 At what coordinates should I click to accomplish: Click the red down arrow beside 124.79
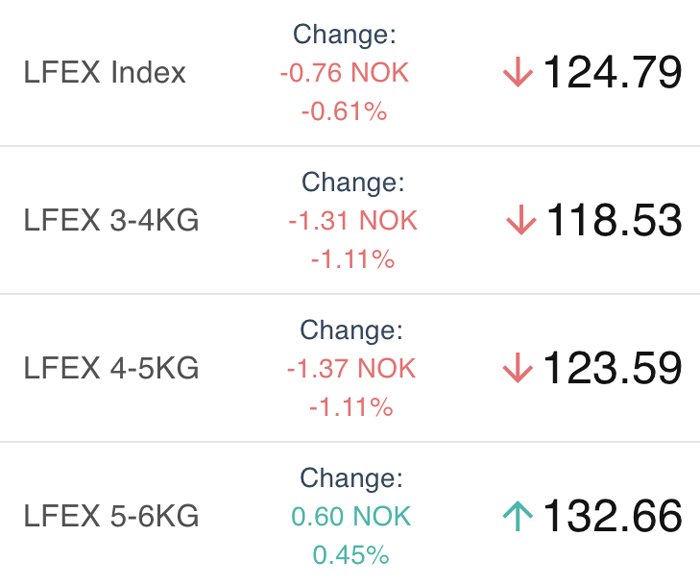[x=518, y=72]
